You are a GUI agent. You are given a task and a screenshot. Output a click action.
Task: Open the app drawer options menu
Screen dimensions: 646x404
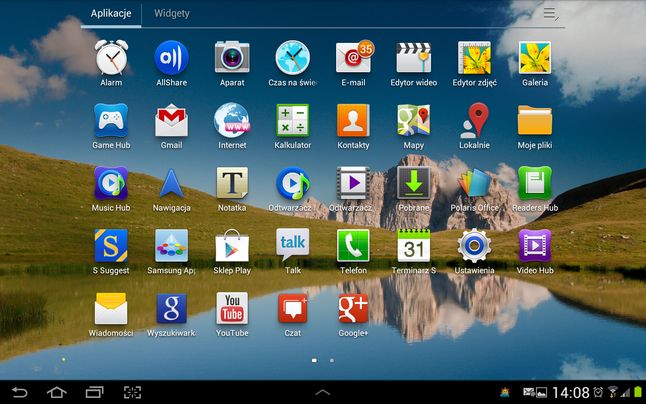coord(550,14)
